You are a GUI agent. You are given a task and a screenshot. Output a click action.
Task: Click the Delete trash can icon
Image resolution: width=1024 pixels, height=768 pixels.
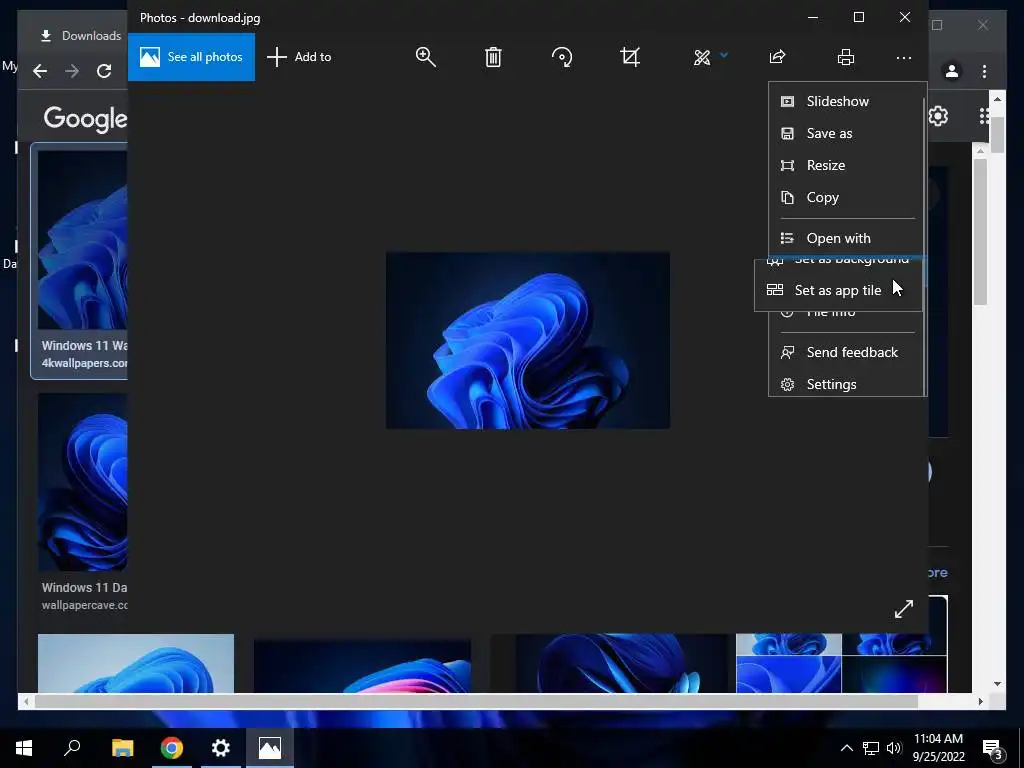(493, 57)
